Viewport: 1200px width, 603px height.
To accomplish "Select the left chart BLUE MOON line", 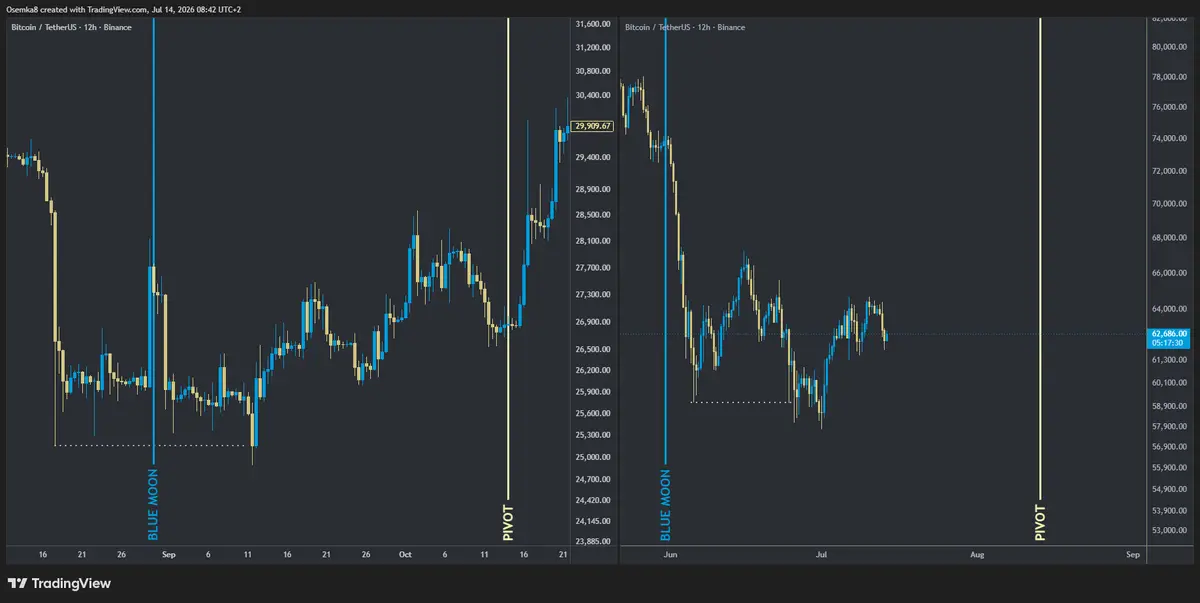I will coord(153,280).
